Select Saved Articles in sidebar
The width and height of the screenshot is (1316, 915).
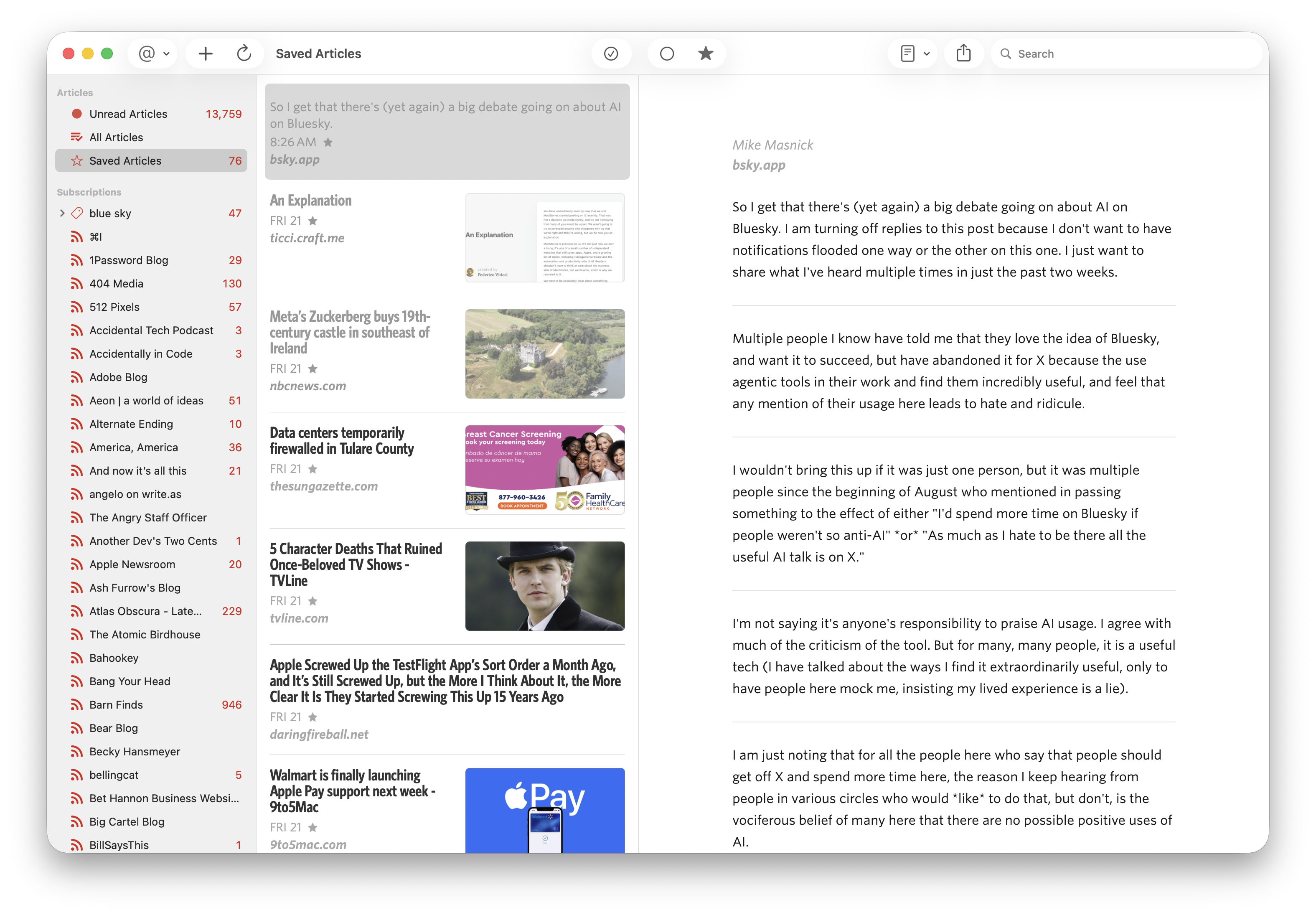(x=151, y=160)
